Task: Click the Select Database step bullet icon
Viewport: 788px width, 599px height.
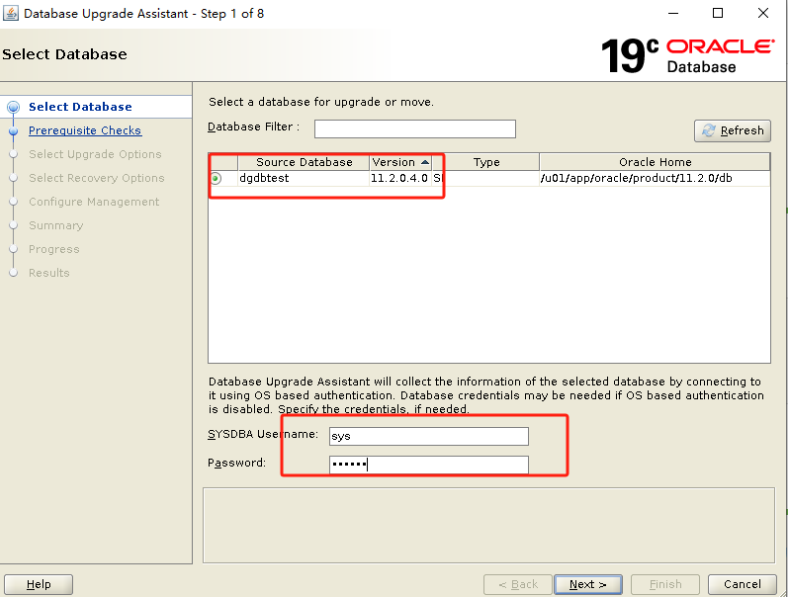Action: [x=14, y=107]
